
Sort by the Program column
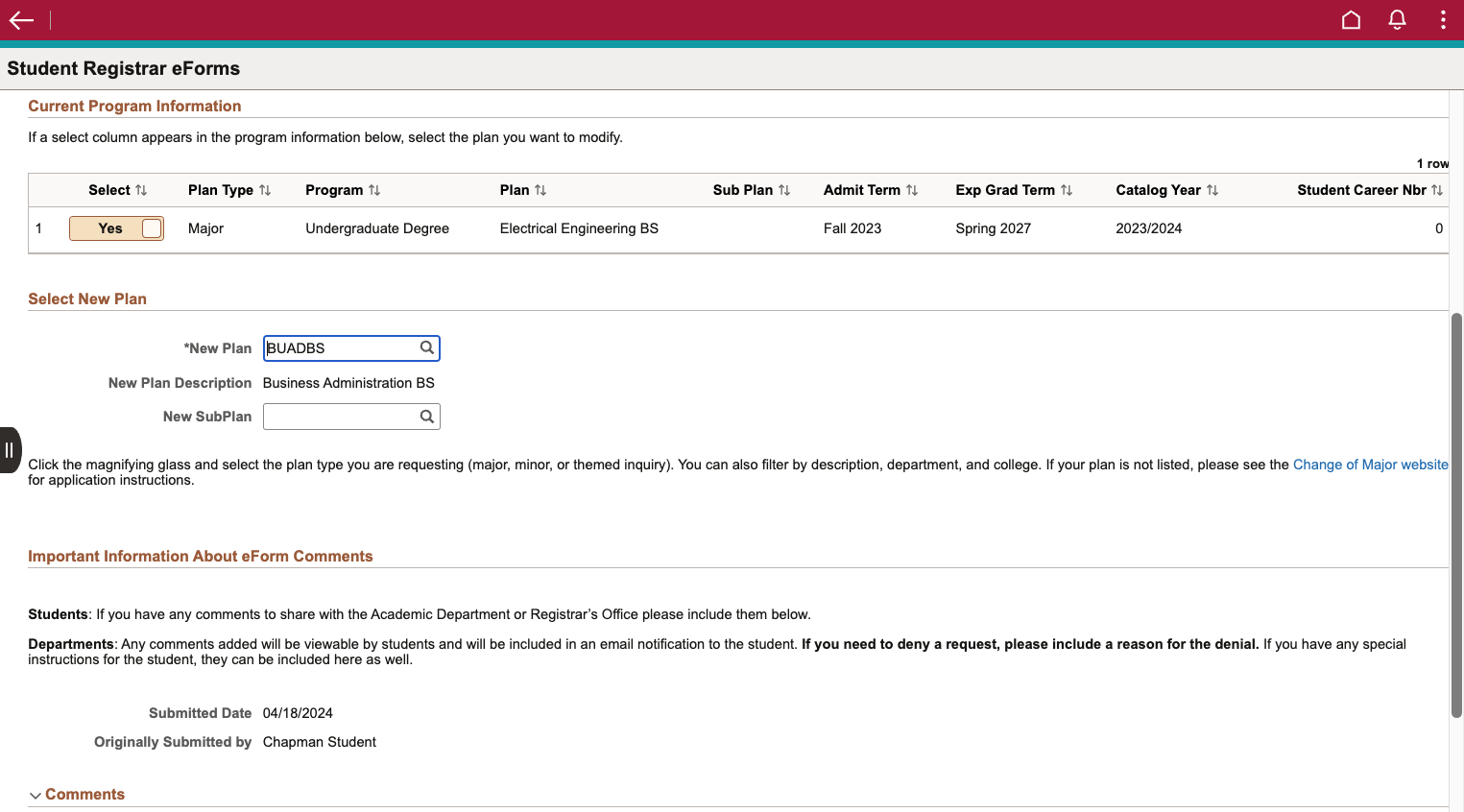coord(343,190)
